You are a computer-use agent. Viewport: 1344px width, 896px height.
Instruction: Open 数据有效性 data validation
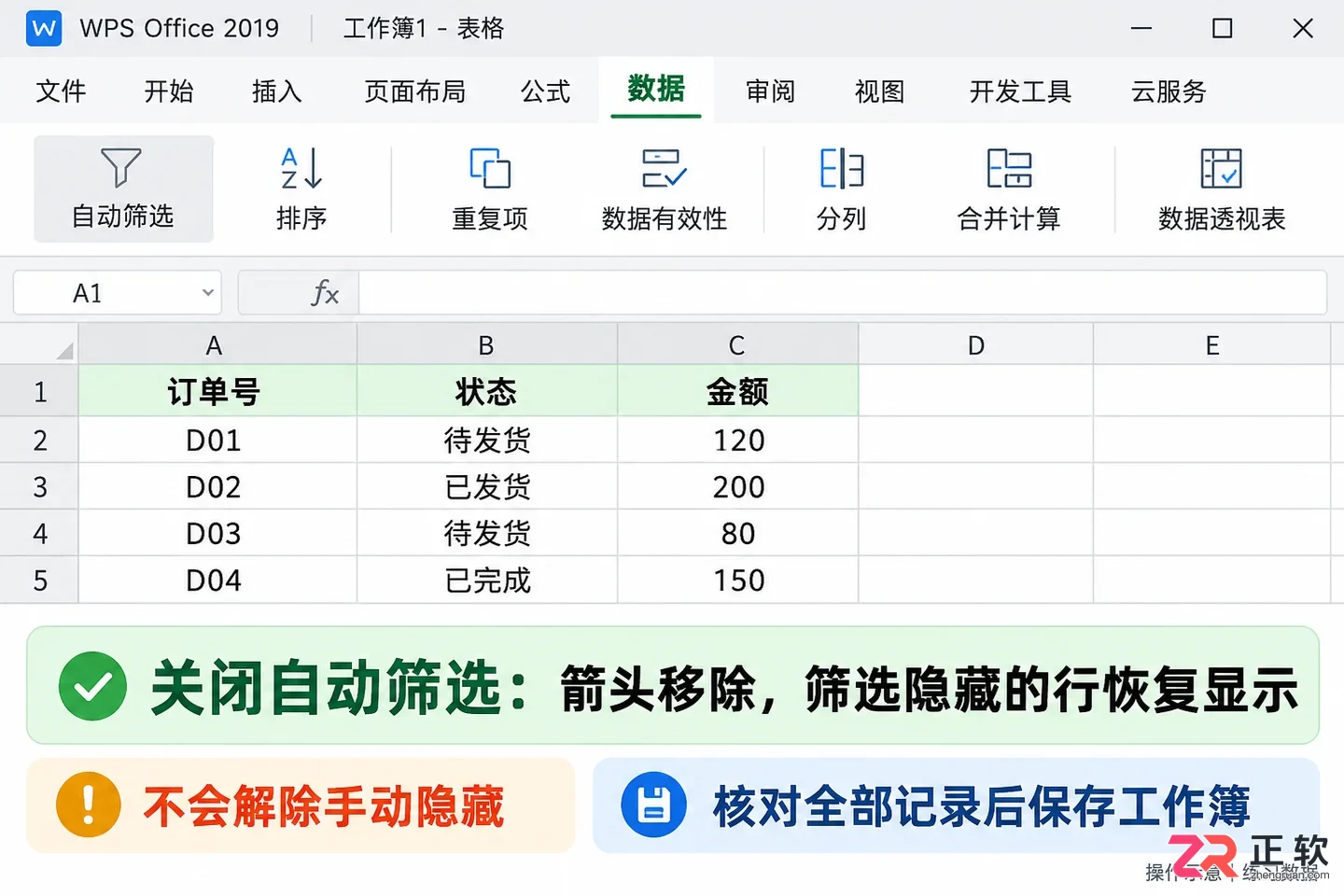pos(664,189)
